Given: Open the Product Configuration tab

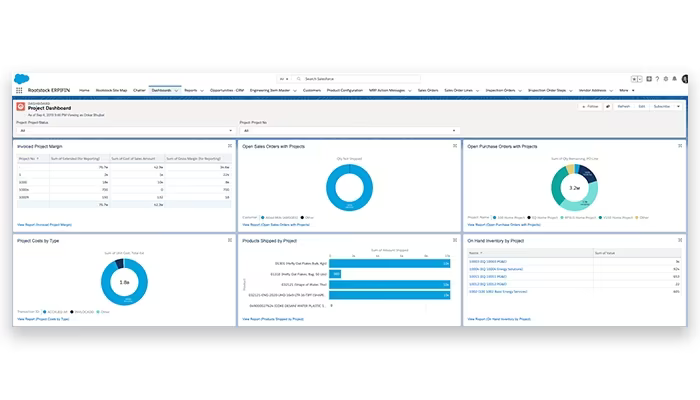Looking at the screenshot, I should [x=345, y=91].
